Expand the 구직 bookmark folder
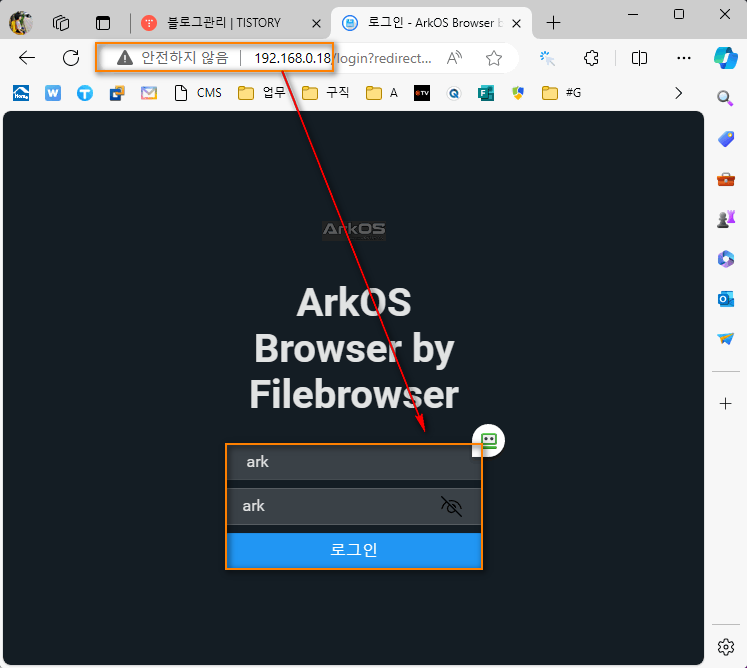The width and height of the screenshot is (747, 668). [325, 93]
